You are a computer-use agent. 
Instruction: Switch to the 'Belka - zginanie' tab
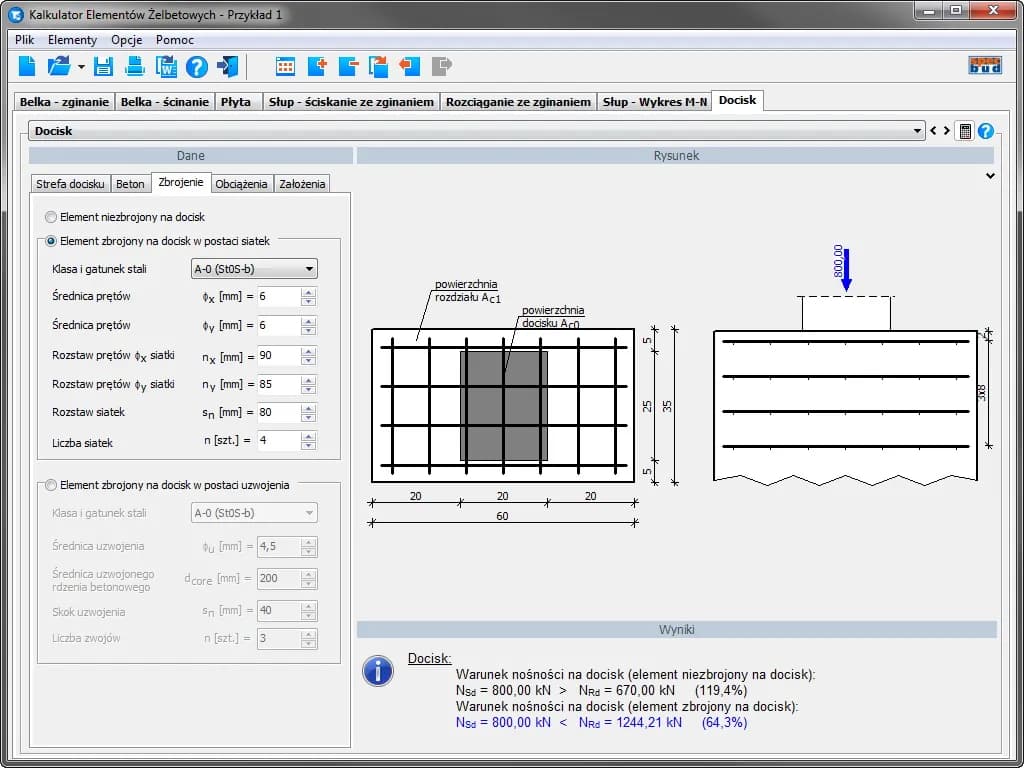(x=64, y=102)
